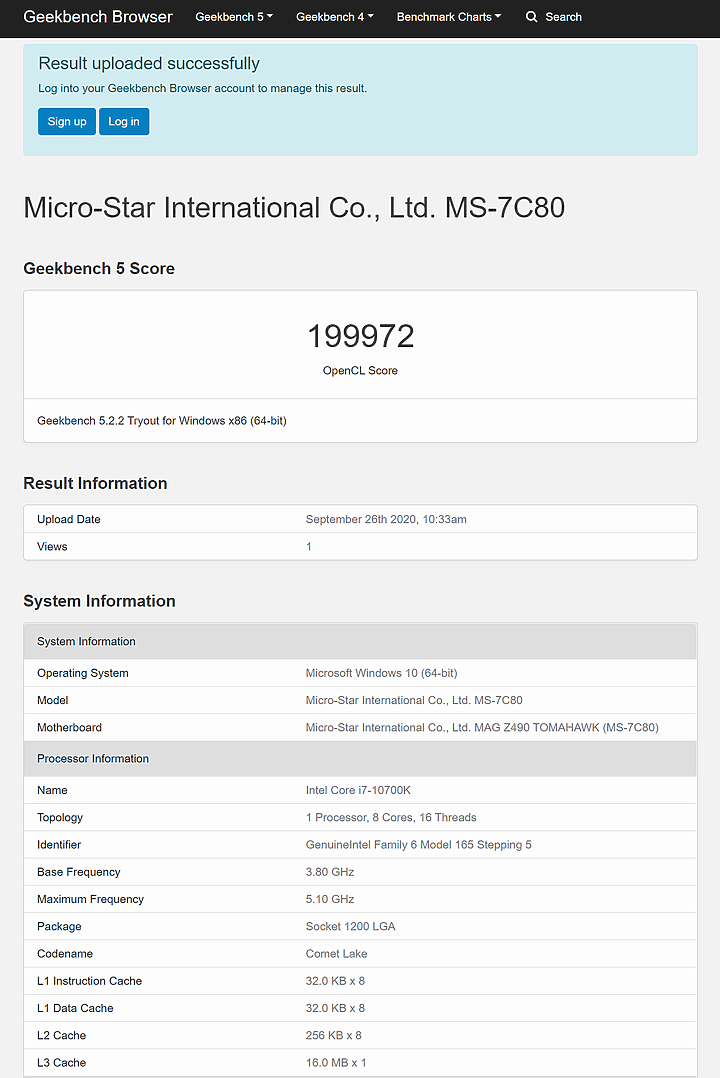Click the Topology row label
This screenshot has height=1078, width=720.
[x=60, y=817]
